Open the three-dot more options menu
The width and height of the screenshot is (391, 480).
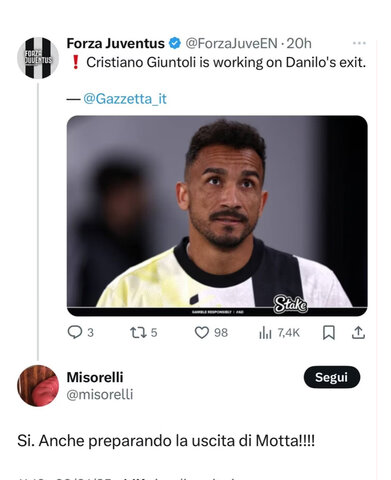(359, 43)
